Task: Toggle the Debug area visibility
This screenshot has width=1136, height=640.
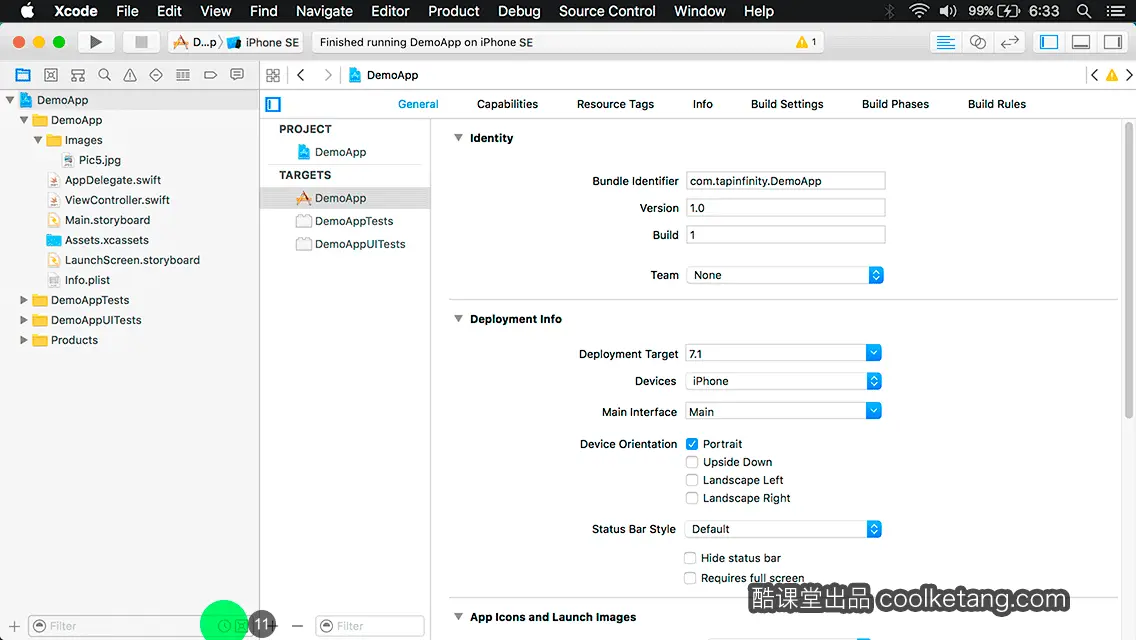Action: 1081,42
